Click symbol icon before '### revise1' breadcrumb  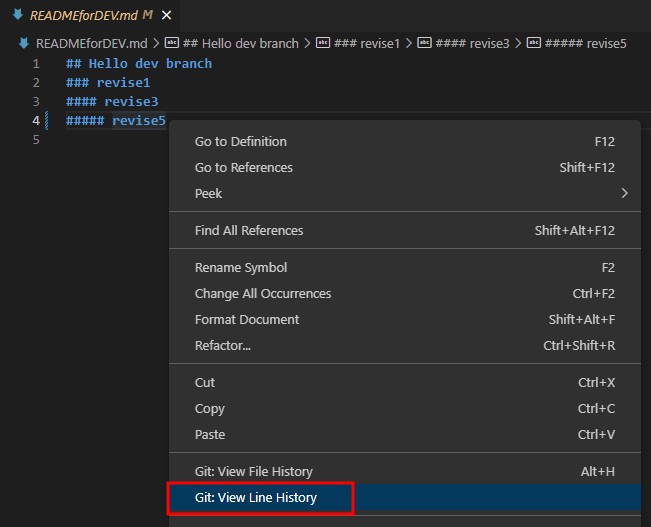(323, 43)
